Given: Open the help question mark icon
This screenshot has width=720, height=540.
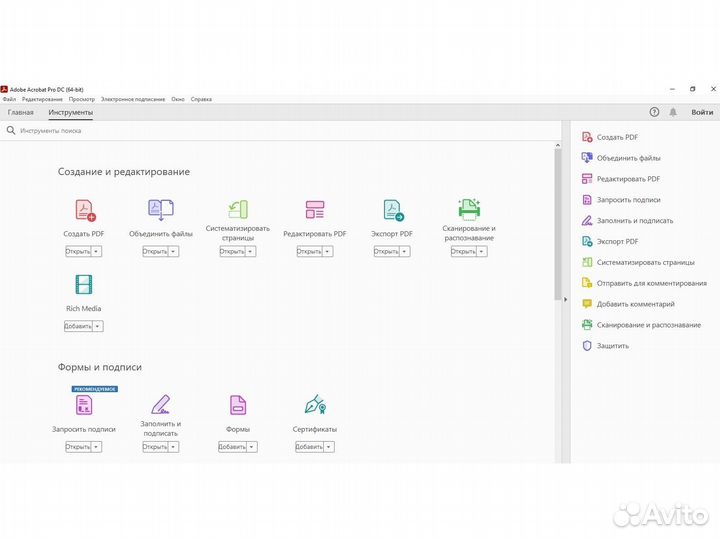Looking at the screenshot, I should pos(654,112).
